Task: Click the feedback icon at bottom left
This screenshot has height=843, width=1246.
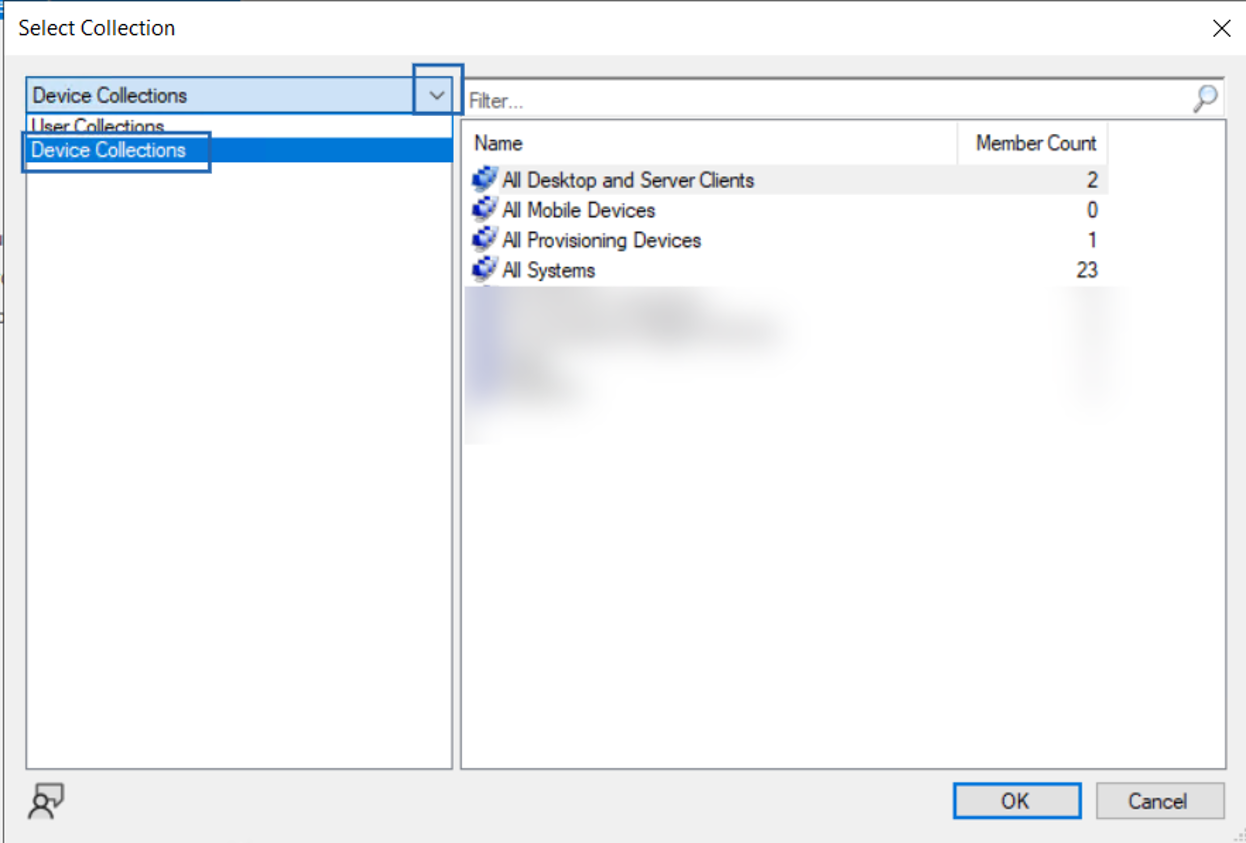Action: tap(46, 801)
